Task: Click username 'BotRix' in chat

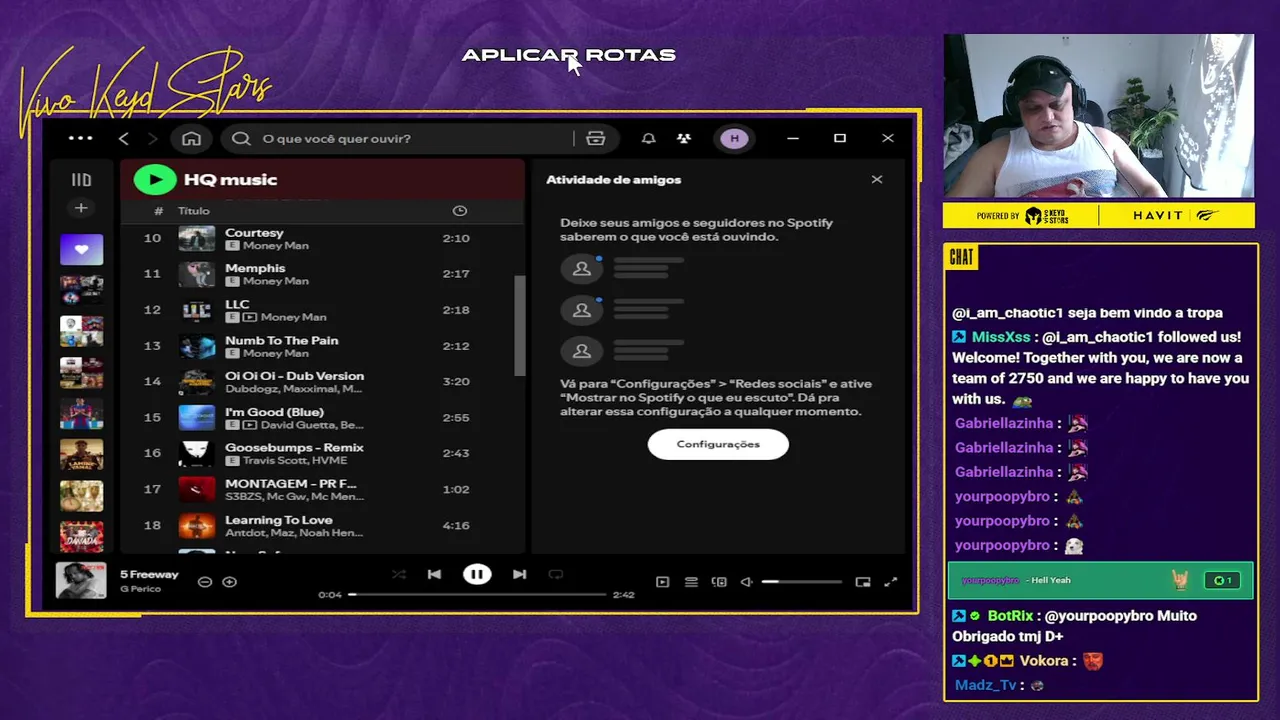Action: [1010, 616]
